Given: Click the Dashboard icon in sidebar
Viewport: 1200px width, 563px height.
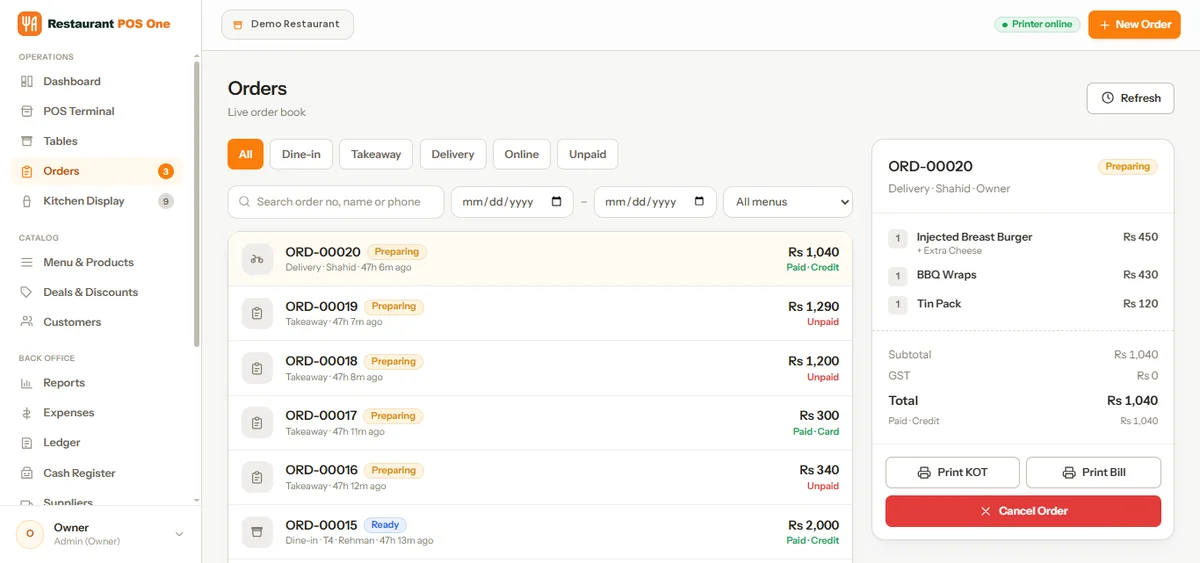Looking at the screenshot, I should click(27, 81).
